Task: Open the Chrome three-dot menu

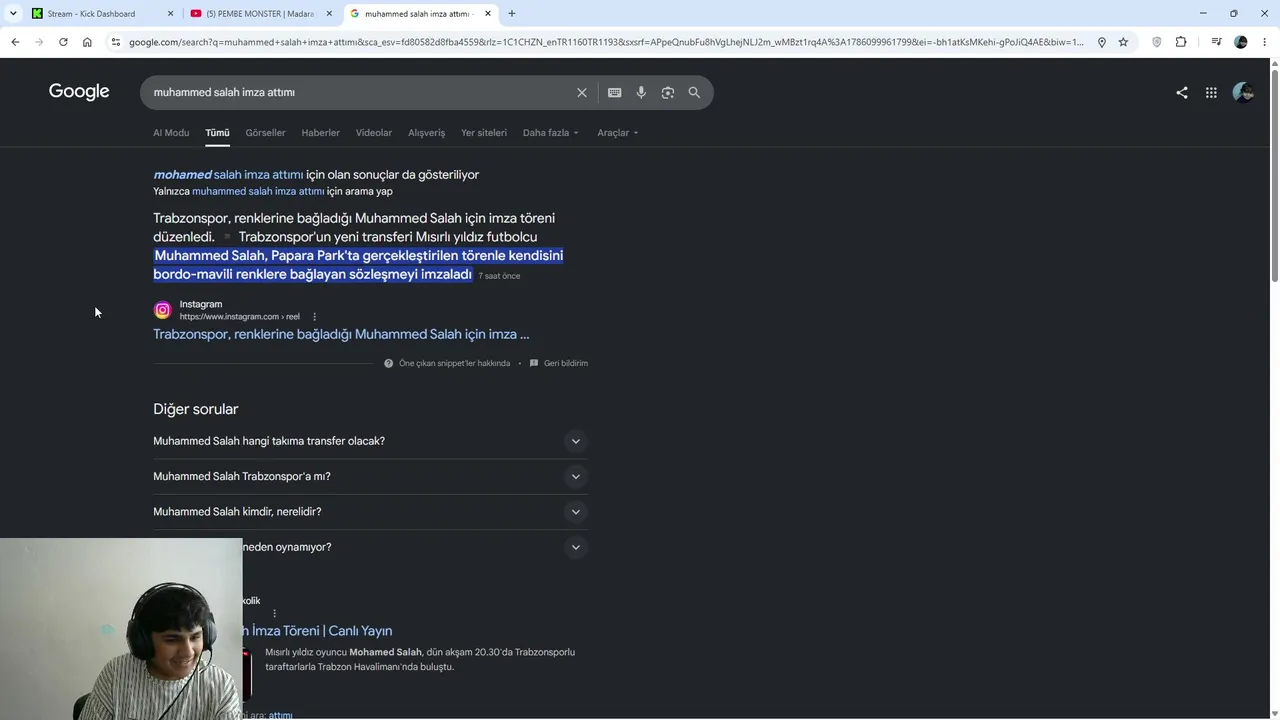Action: pos(1265,42)
